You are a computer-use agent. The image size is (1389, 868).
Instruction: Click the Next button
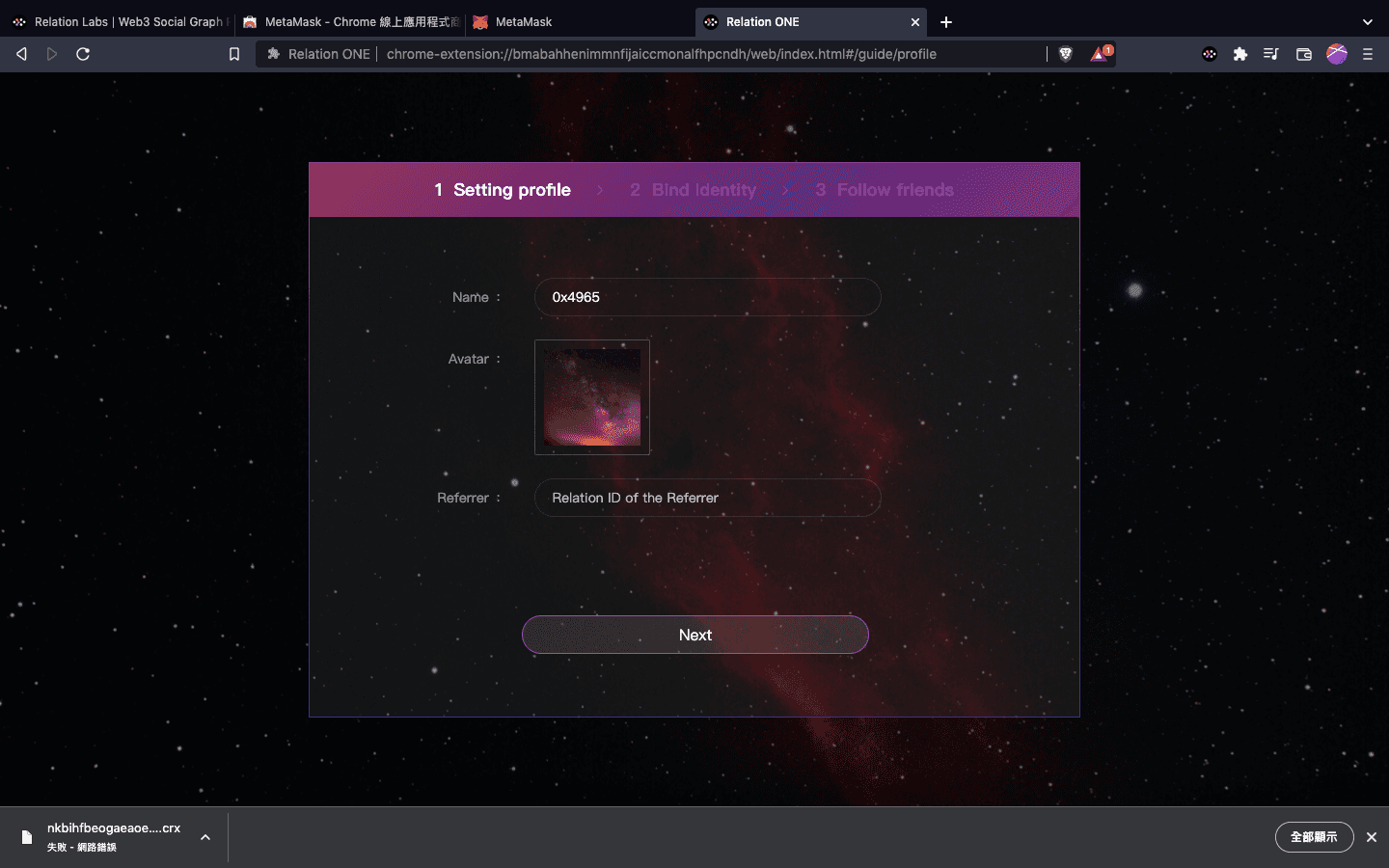point(695,635)
